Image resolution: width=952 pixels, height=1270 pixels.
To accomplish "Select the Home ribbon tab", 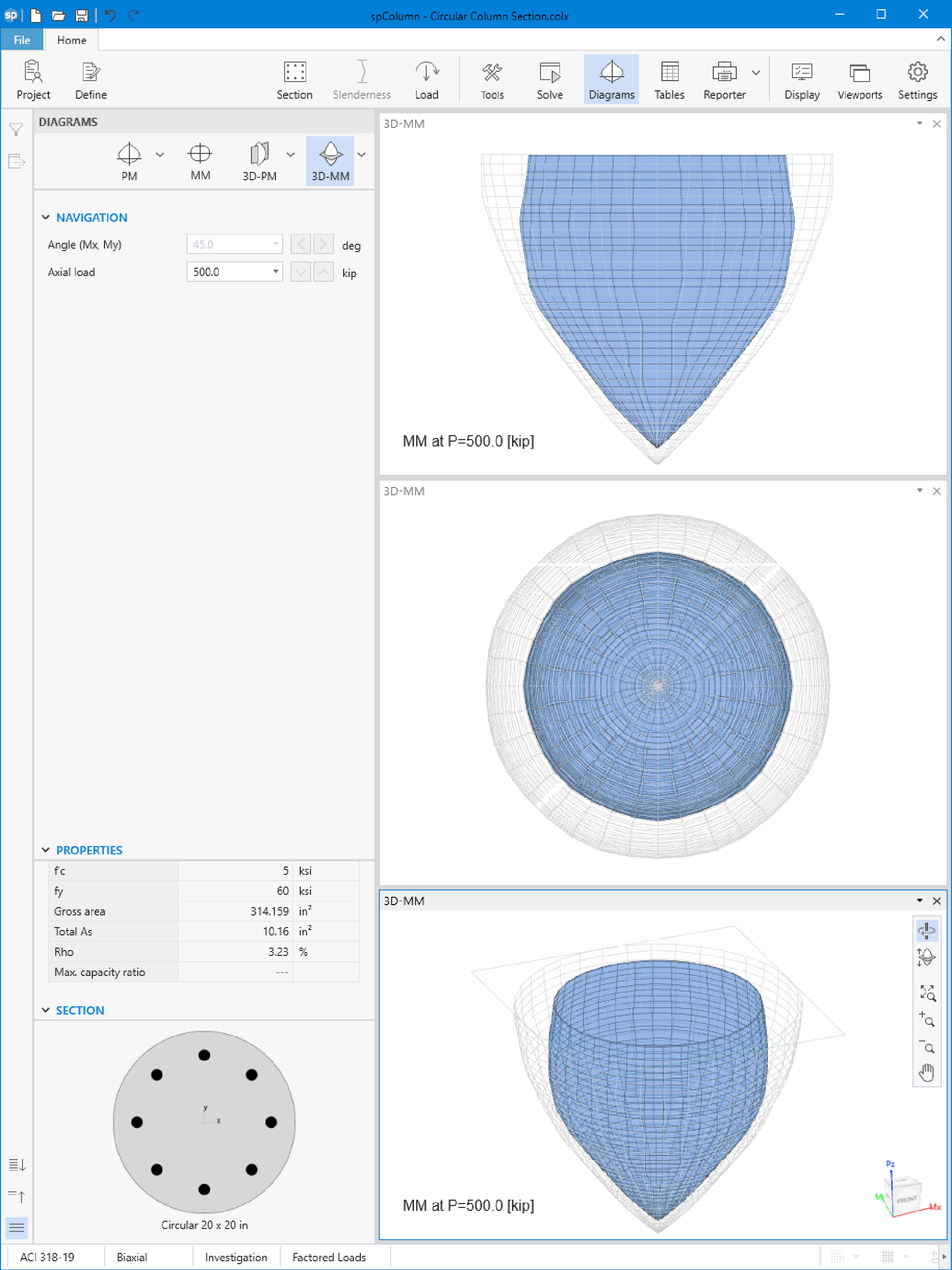I will tap(72, 40).
